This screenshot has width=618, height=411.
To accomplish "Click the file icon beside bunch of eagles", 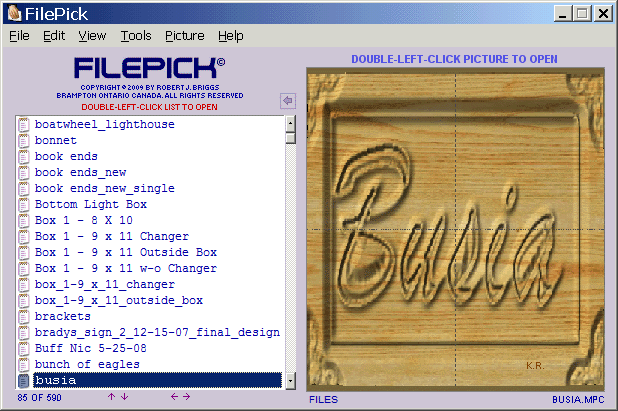I will [x=24, y=365].
